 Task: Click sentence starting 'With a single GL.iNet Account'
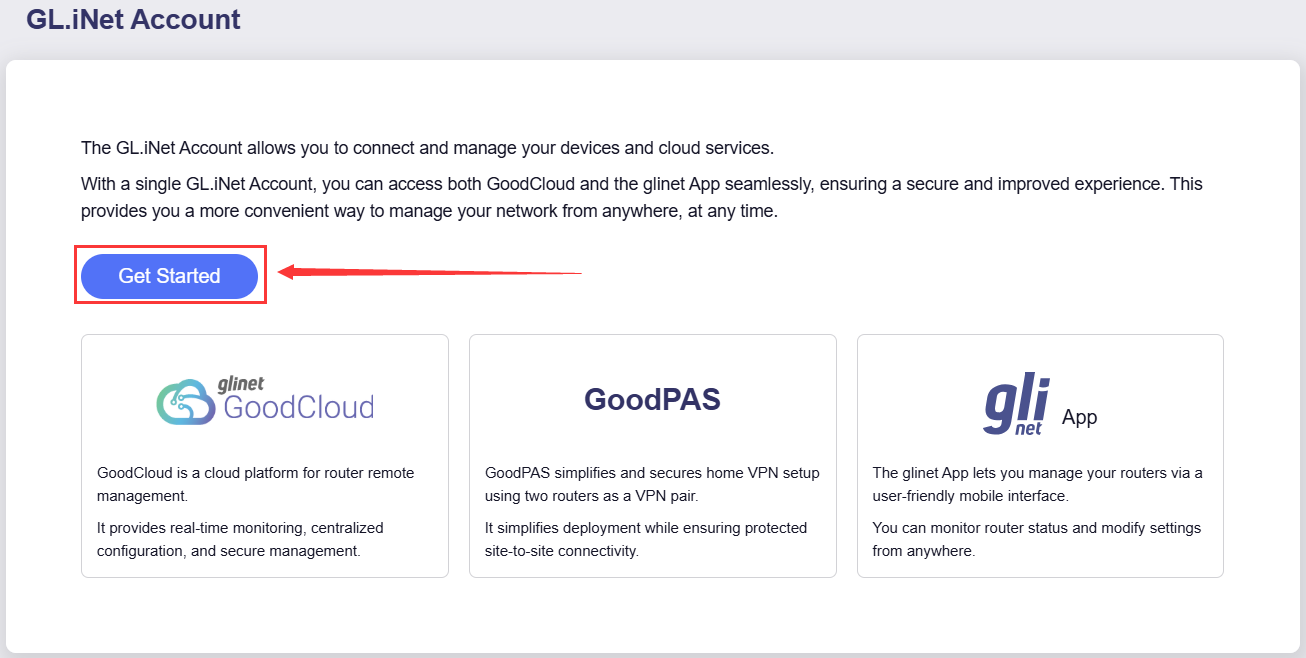click(641, 198)
